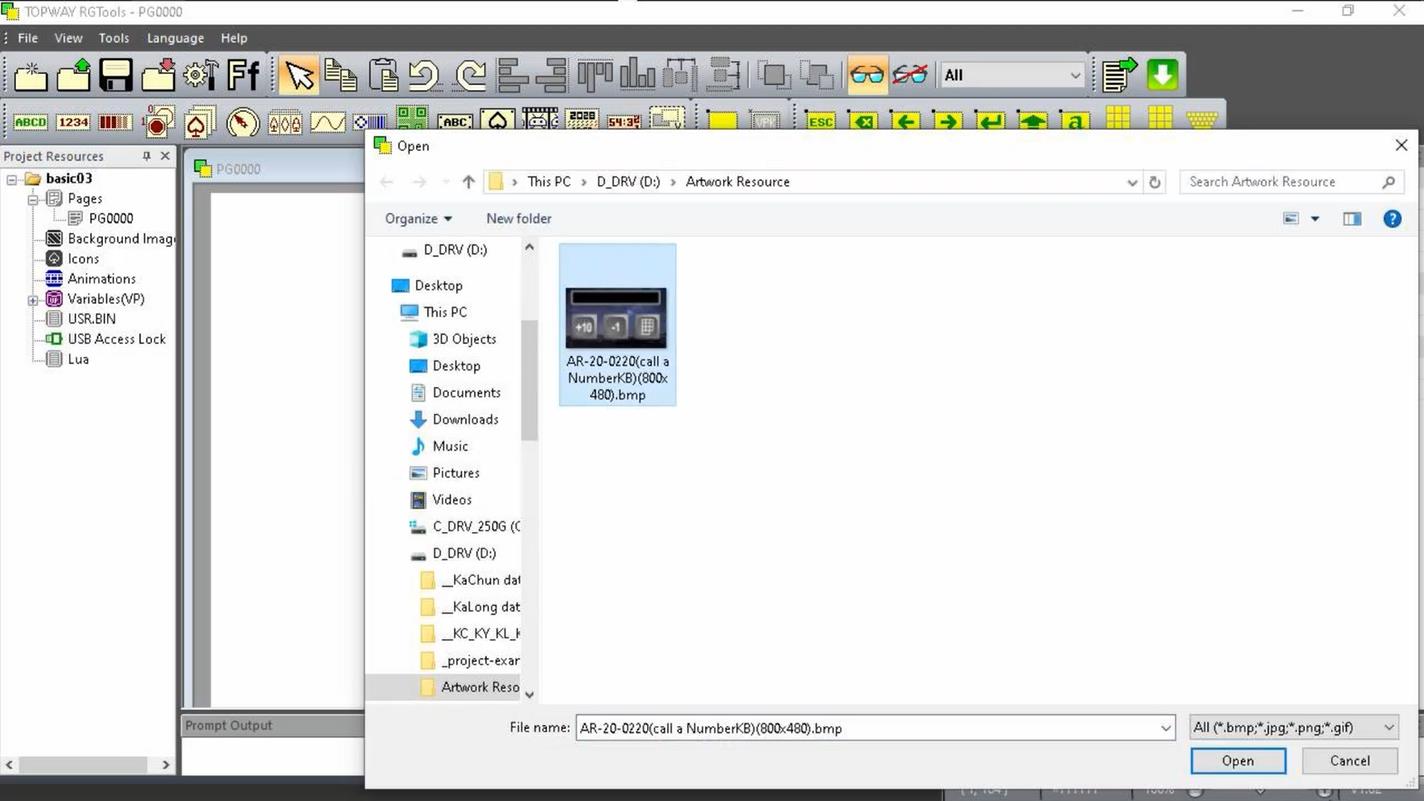Click the New Project folder icon
The height and width of the screenshot is (801, 1424).
pos(30,75)
